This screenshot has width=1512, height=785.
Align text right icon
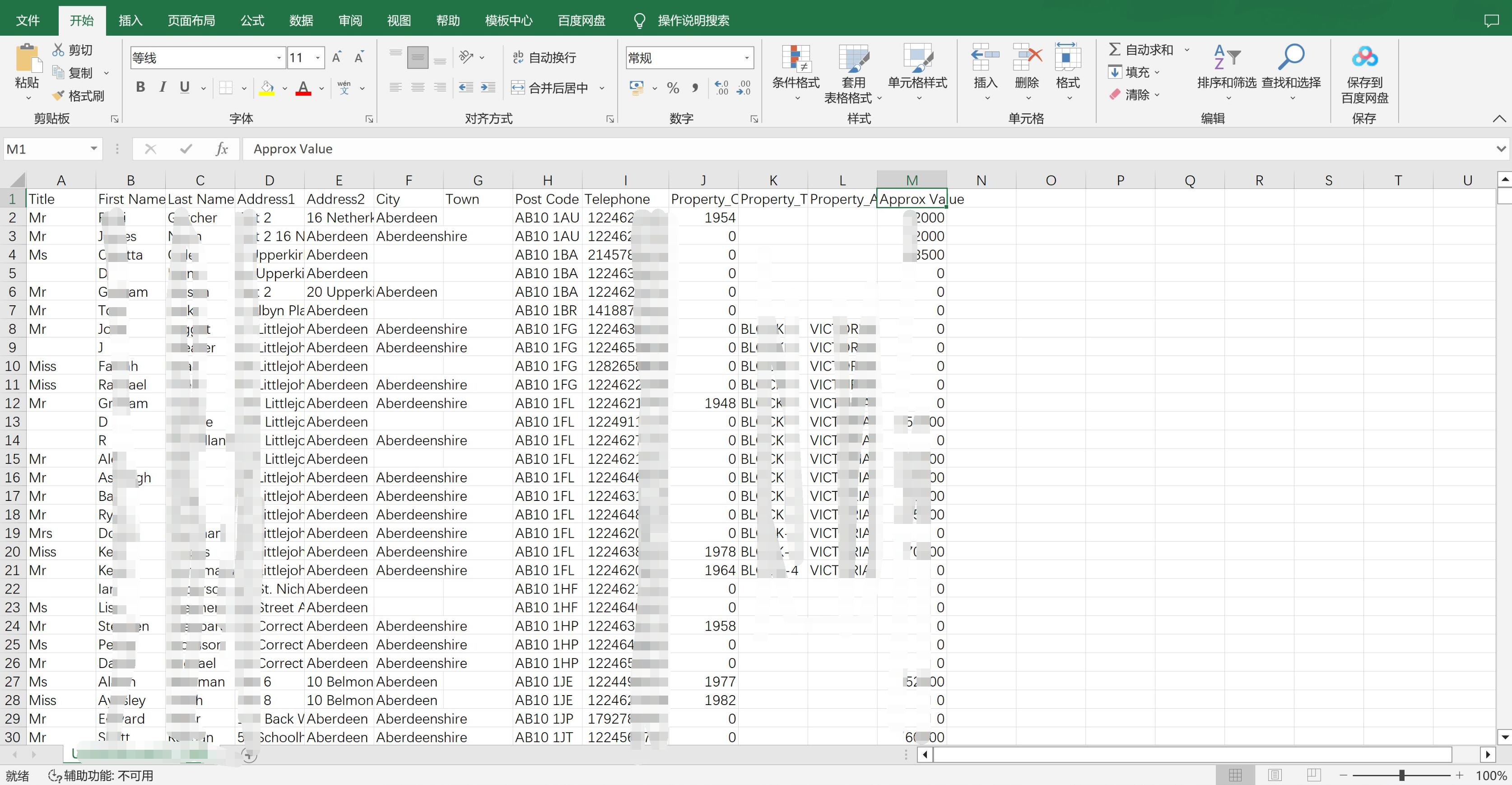click(x=440, y=88)
